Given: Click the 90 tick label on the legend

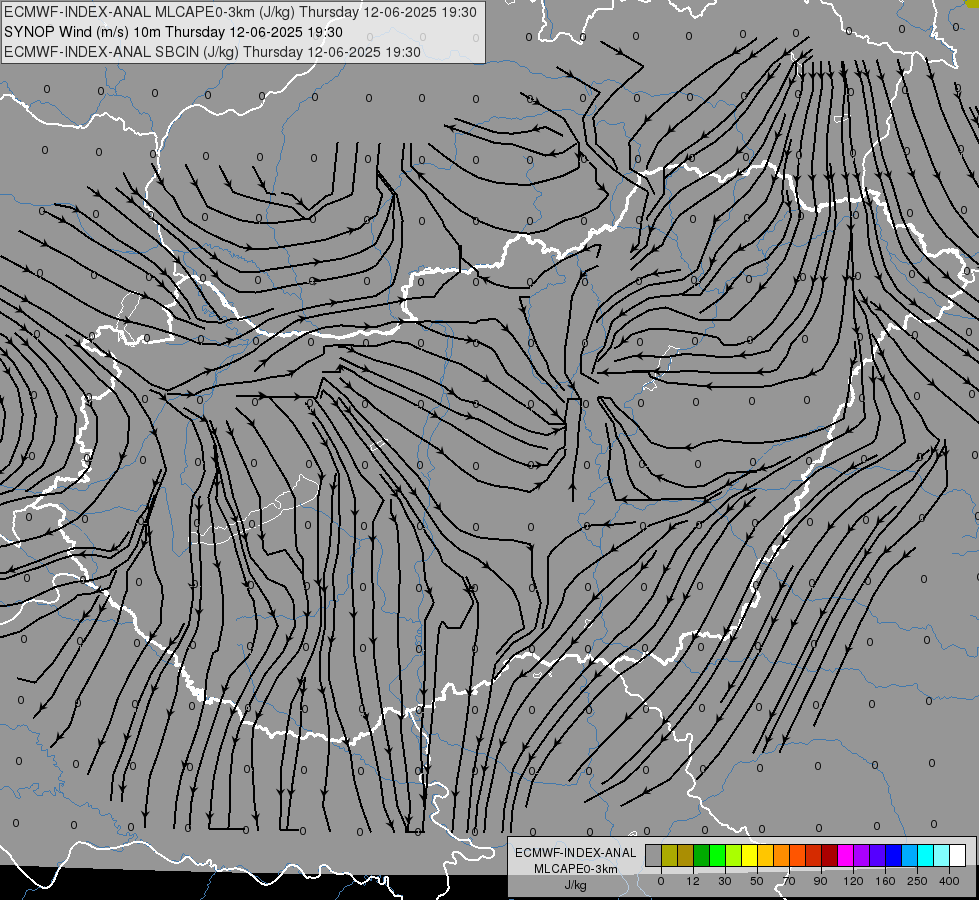Looking at the screenshot, I should [820, 881].
